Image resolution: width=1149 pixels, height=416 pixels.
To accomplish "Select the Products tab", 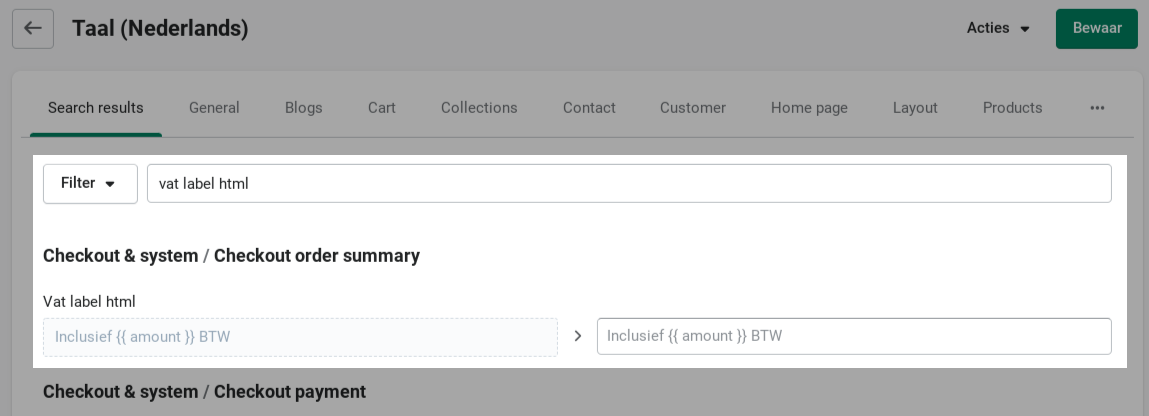I will pyautogui.click(x=1012, y=108).
